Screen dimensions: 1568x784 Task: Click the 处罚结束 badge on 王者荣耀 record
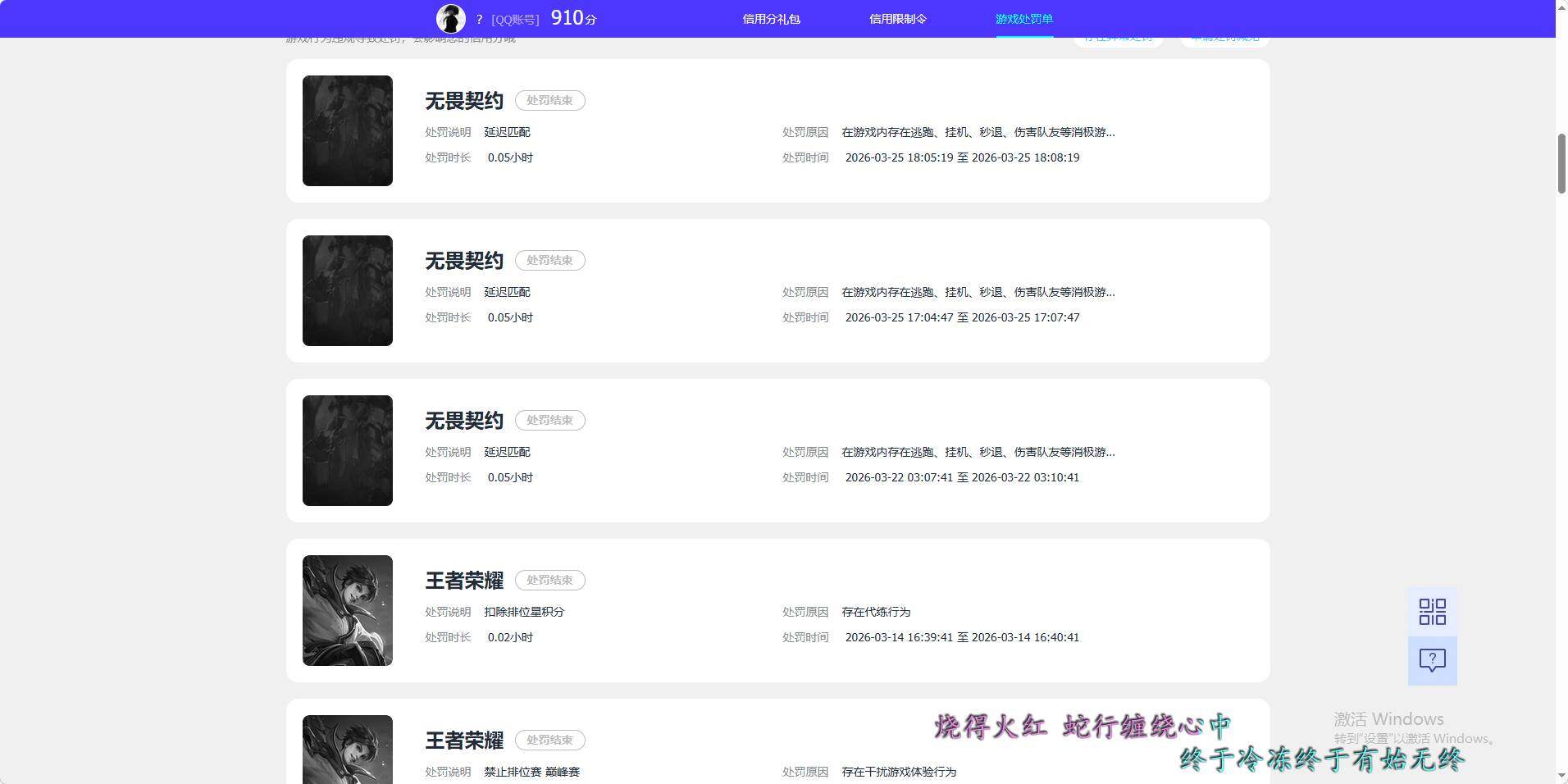click(x=549, y=580)
